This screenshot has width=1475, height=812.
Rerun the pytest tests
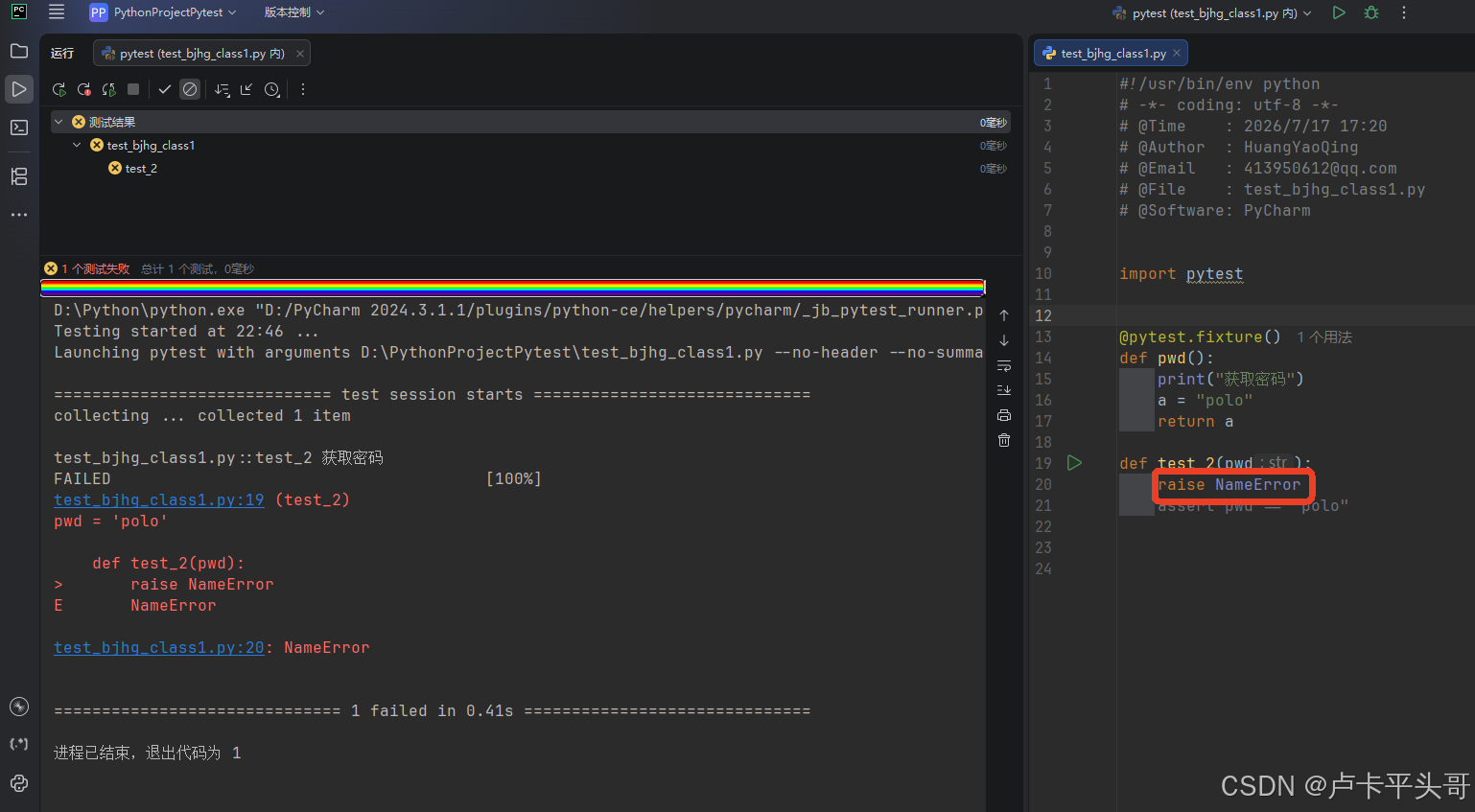pos(59,89)
